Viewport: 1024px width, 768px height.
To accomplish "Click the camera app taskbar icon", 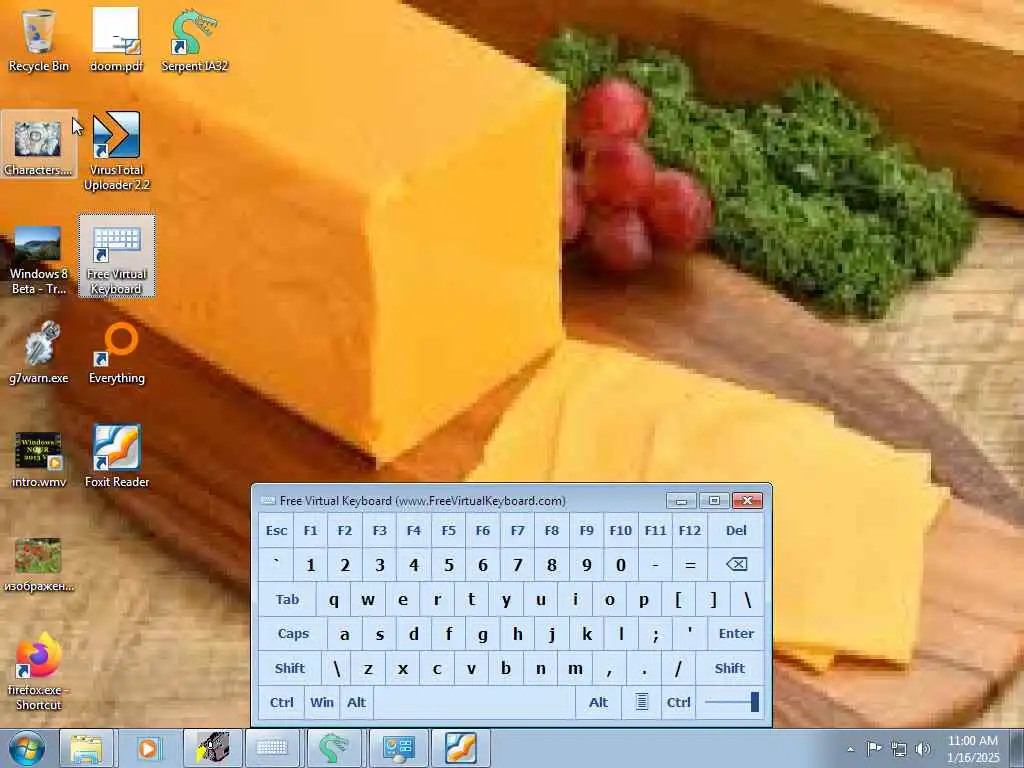I will pyautogui.click(x=213, y=748).
